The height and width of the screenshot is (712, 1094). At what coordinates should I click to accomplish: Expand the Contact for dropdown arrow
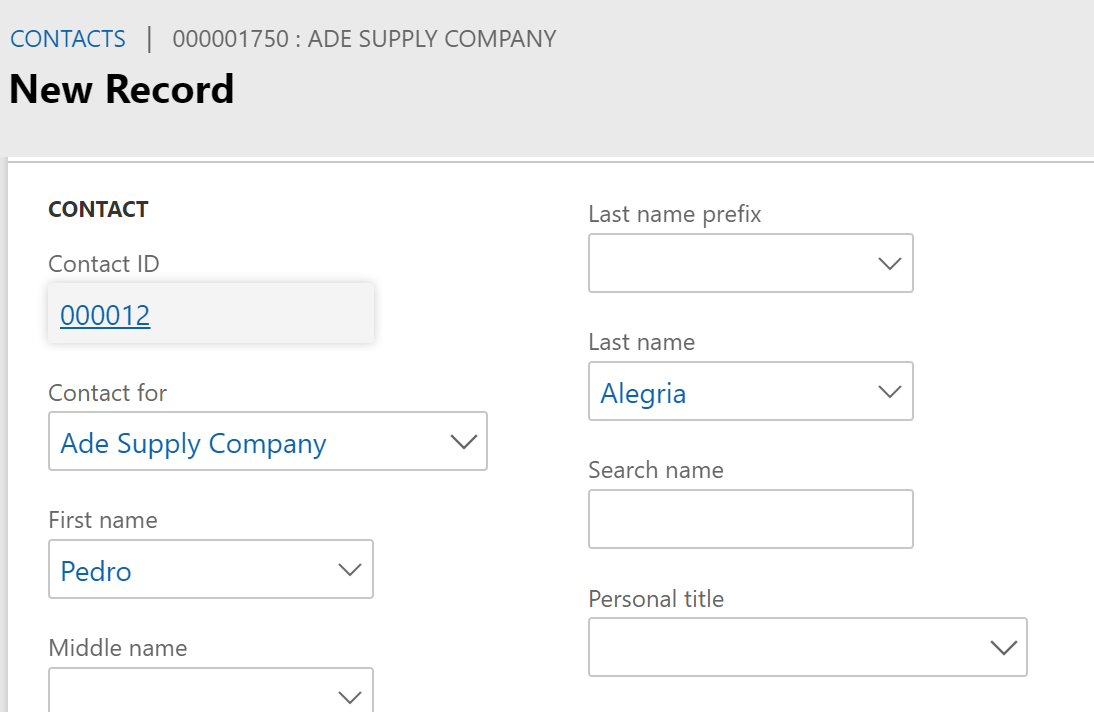(463, 442)
